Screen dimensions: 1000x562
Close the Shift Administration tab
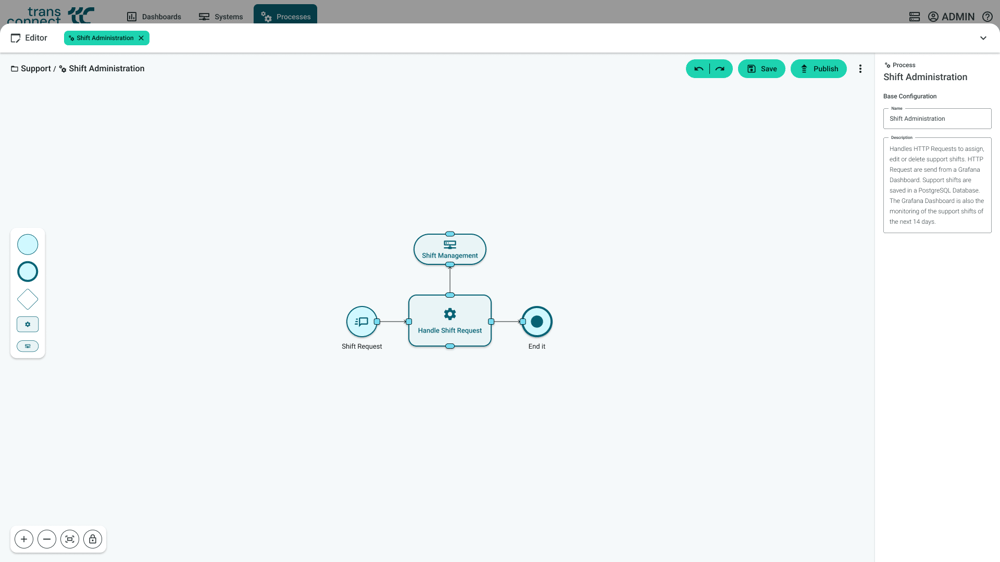(x=142, y=38)
